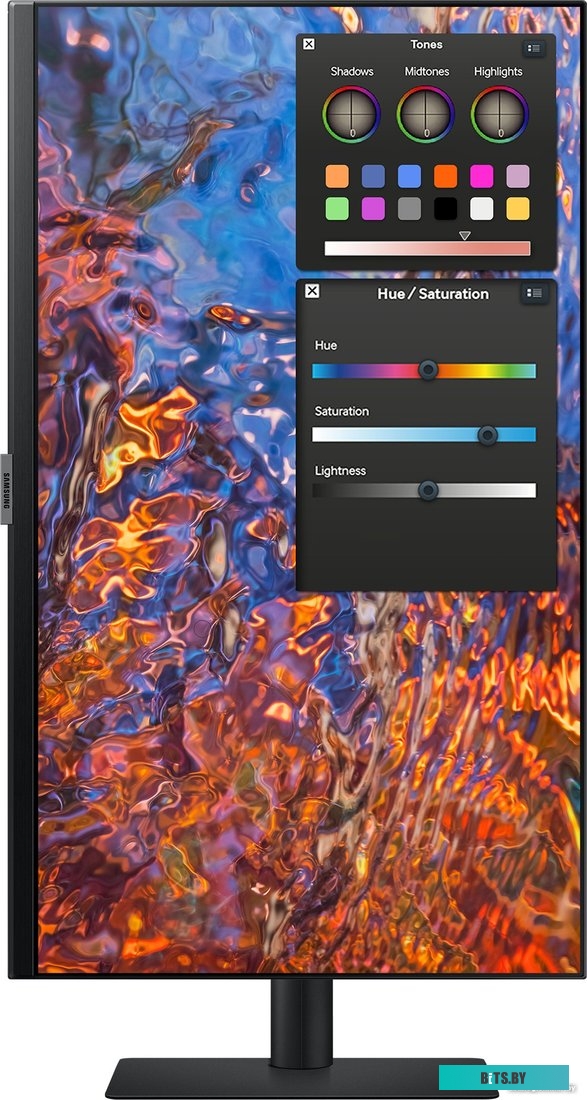Click the Midtones color wheel

[426, 114]
